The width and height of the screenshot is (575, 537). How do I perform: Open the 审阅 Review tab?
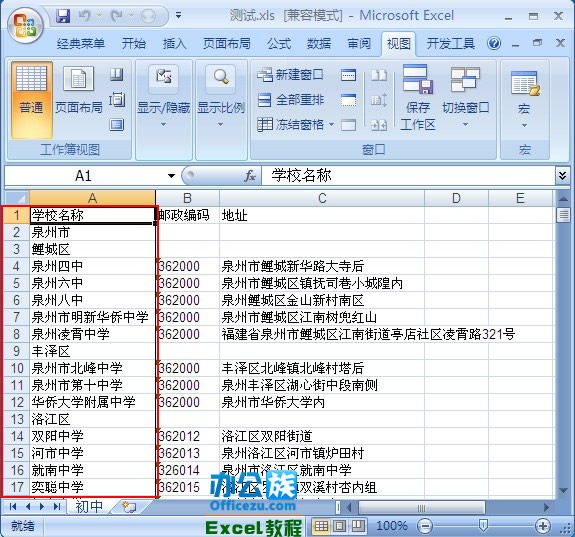click(359, 44)
